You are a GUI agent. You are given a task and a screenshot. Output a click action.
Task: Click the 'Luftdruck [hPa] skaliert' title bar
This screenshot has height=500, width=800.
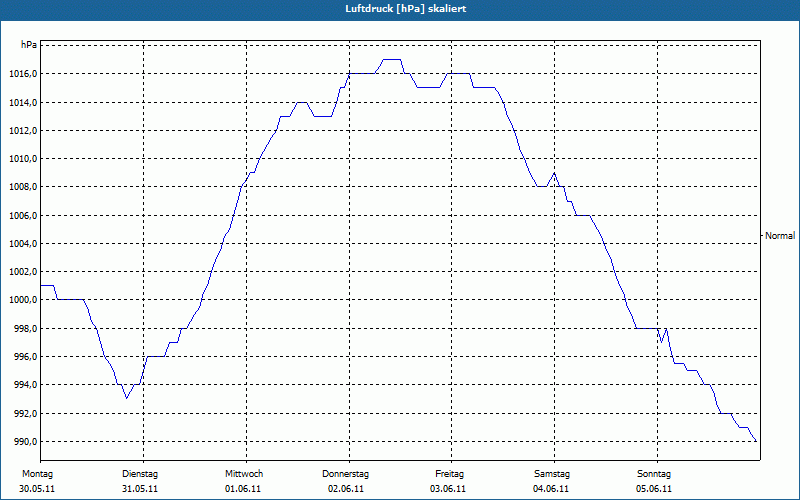coord(400,9)
